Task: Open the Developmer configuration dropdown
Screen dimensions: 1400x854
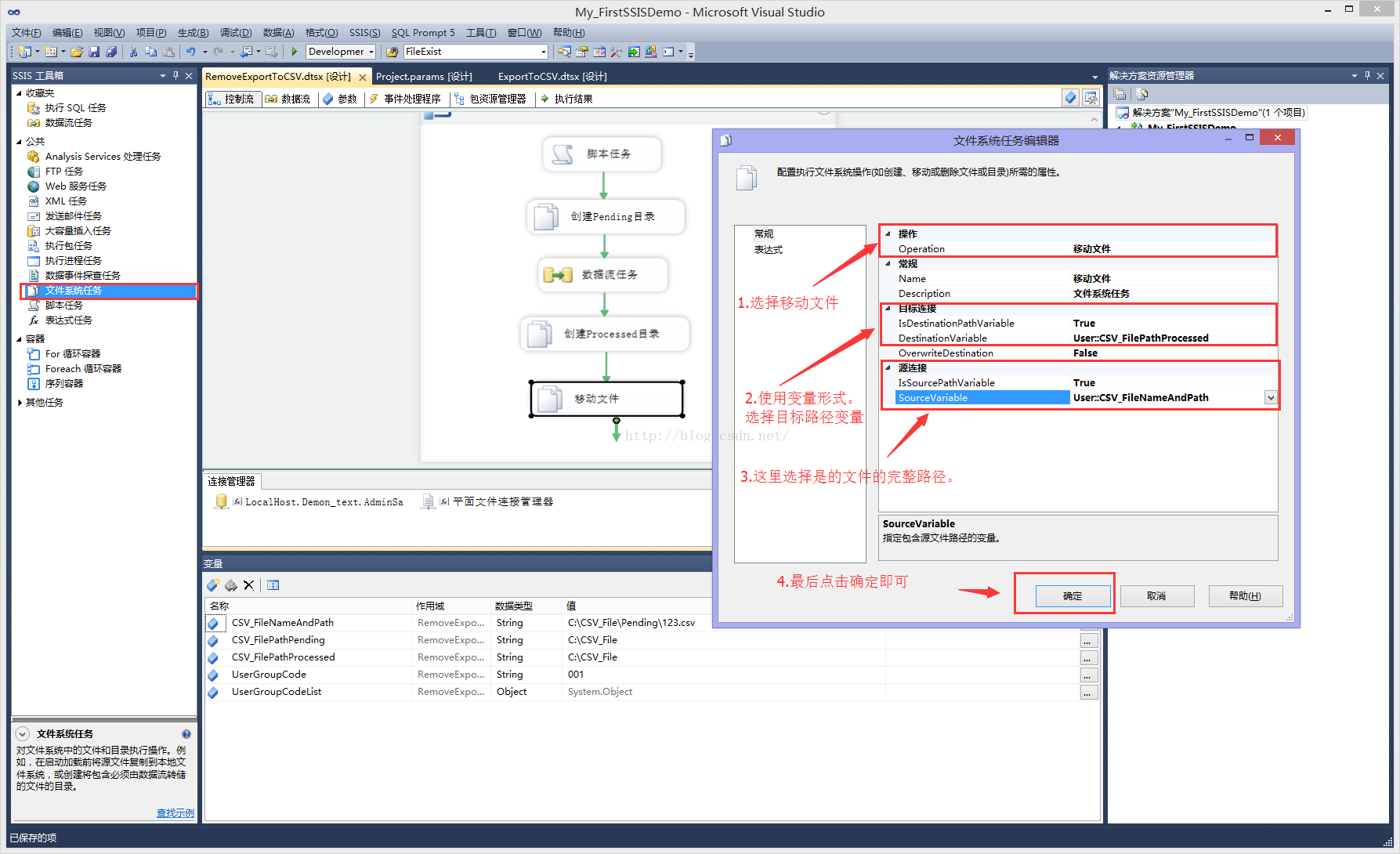Action: click(371, 52)
